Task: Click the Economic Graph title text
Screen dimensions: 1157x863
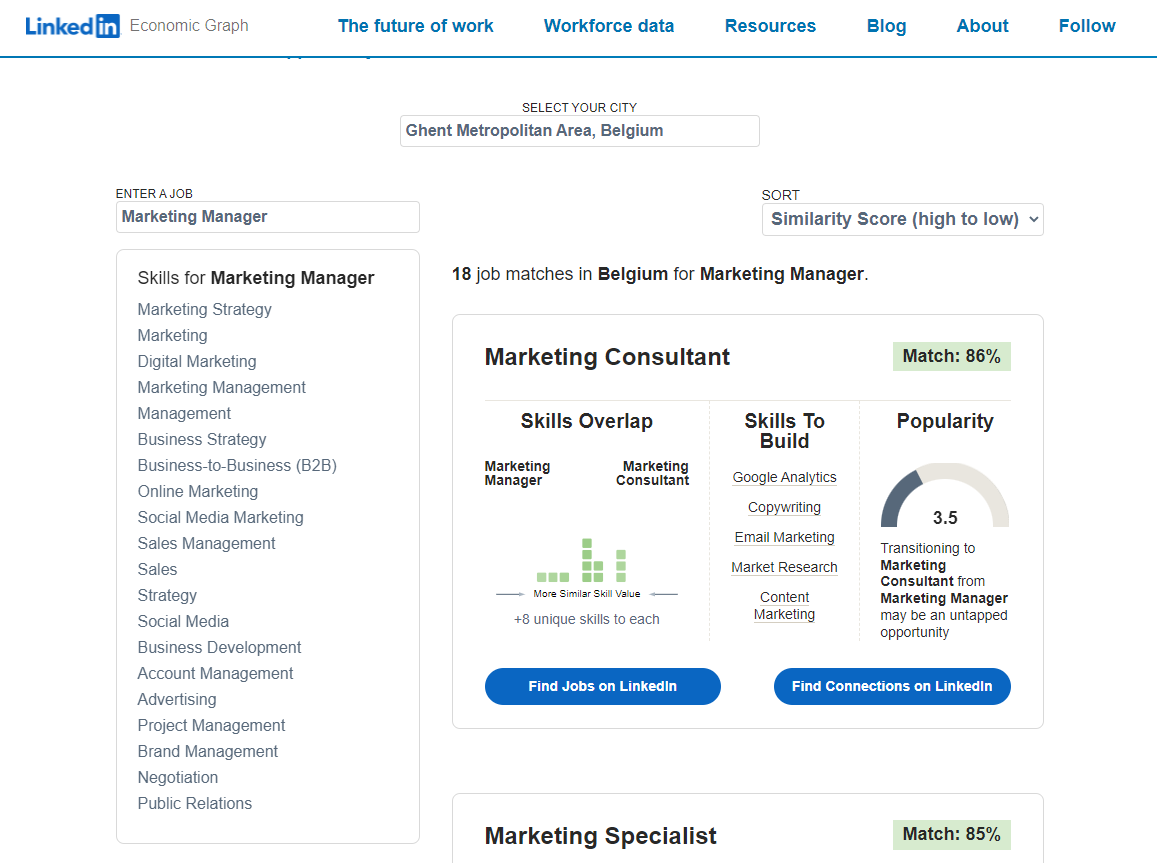Action: pyautogui.click(x=189, y=25)
